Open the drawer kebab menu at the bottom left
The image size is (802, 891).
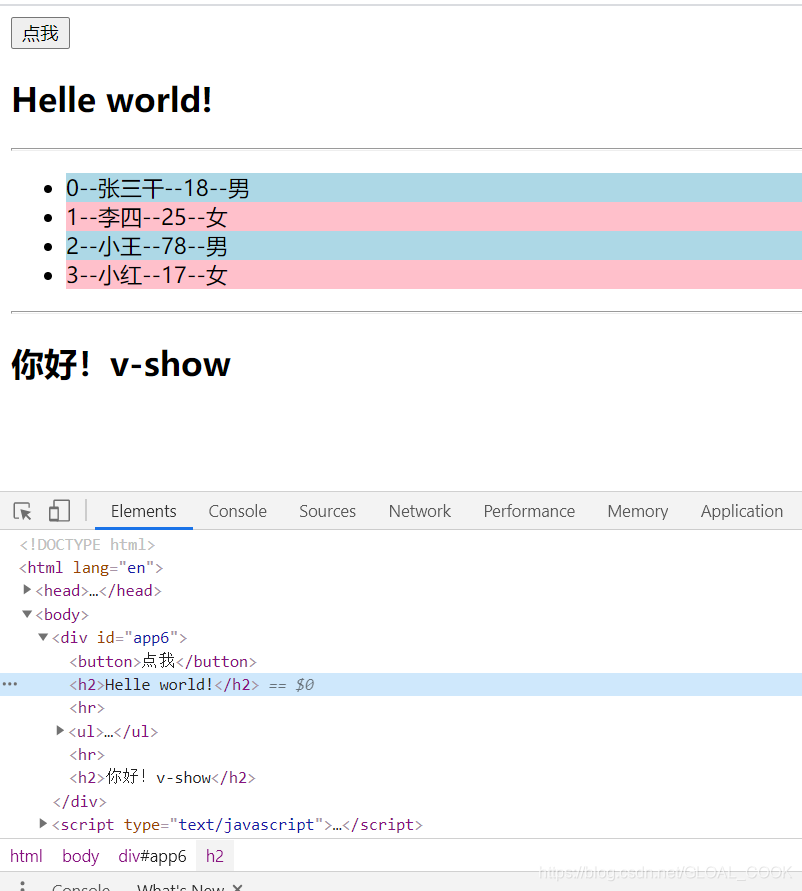(x=22, y=885)
